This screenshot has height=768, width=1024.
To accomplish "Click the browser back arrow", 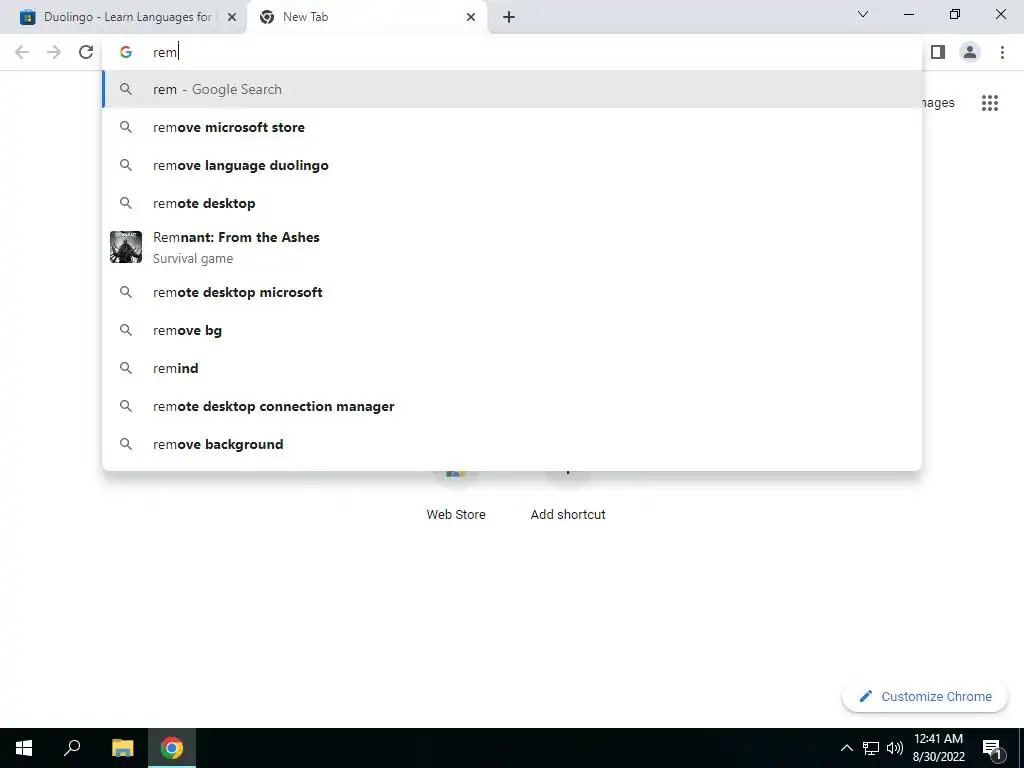I will point(22,52).
